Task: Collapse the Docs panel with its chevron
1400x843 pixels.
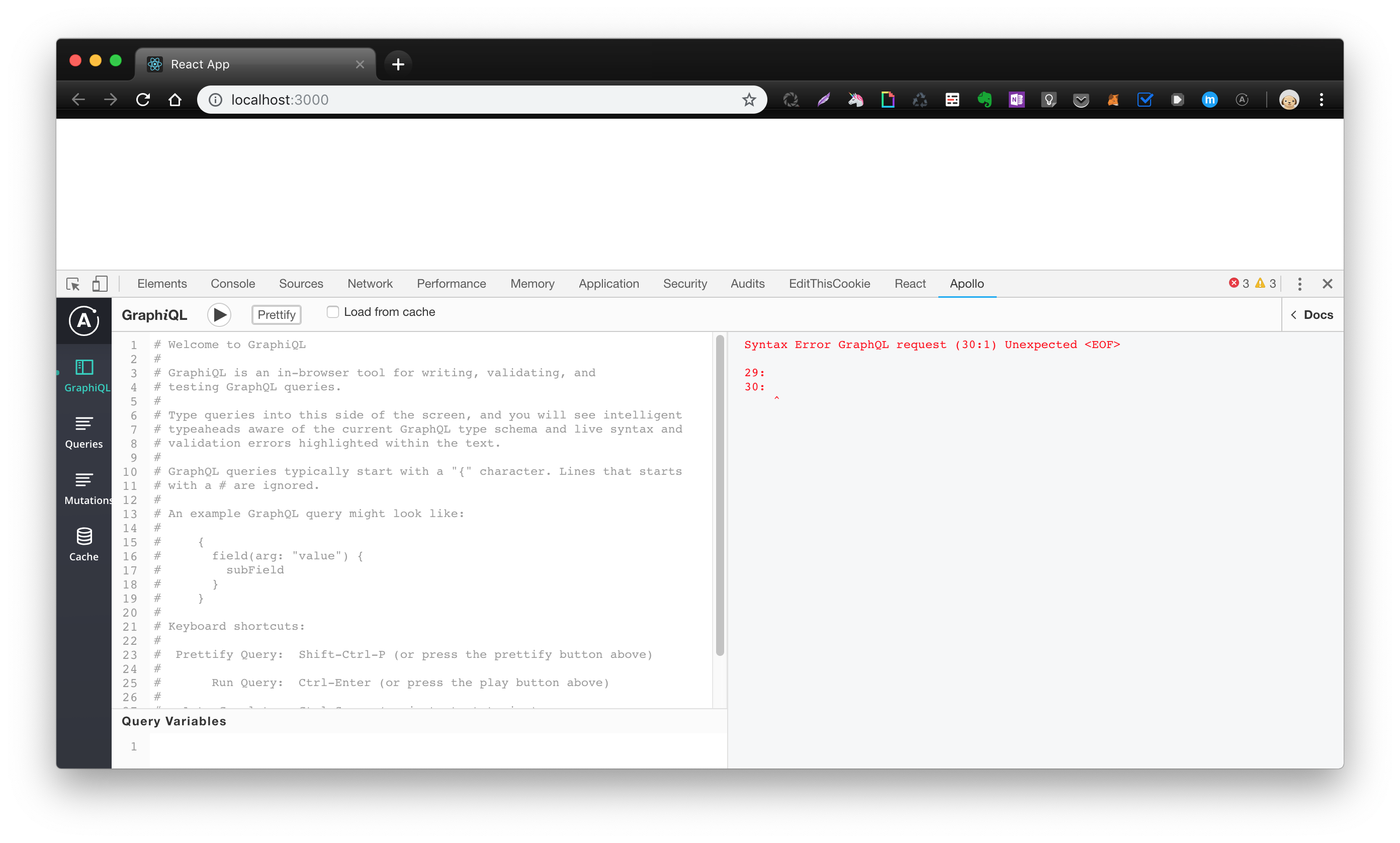Action: click(1293, 314)
